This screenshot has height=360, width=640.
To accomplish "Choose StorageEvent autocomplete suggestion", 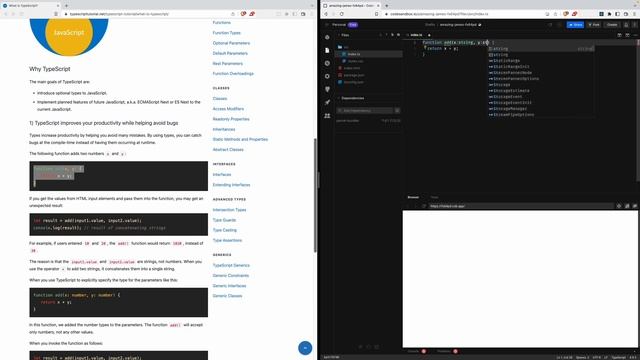I will coord(541,97).
